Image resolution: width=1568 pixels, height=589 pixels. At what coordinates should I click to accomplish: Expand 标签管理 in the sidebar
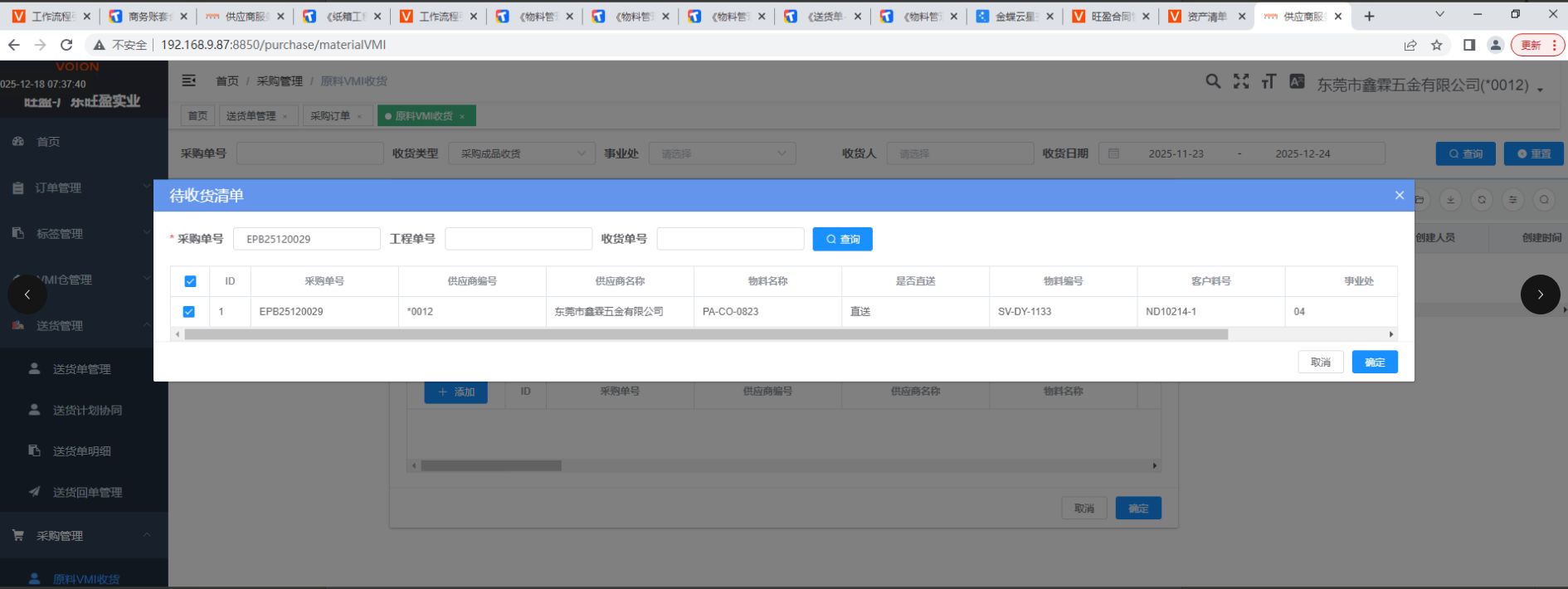84,234
